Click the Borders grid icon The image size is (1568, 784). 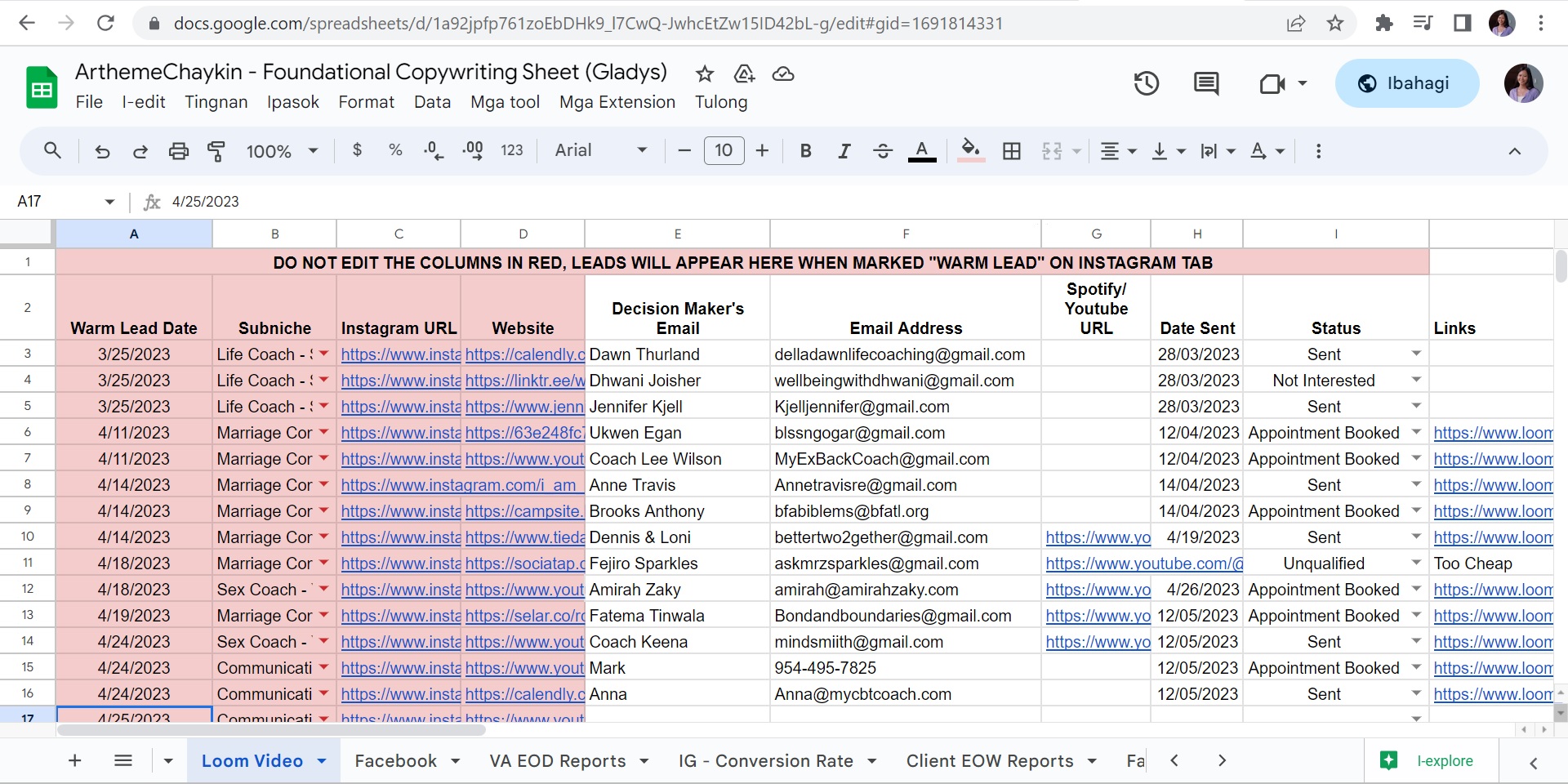(1011, 151)
